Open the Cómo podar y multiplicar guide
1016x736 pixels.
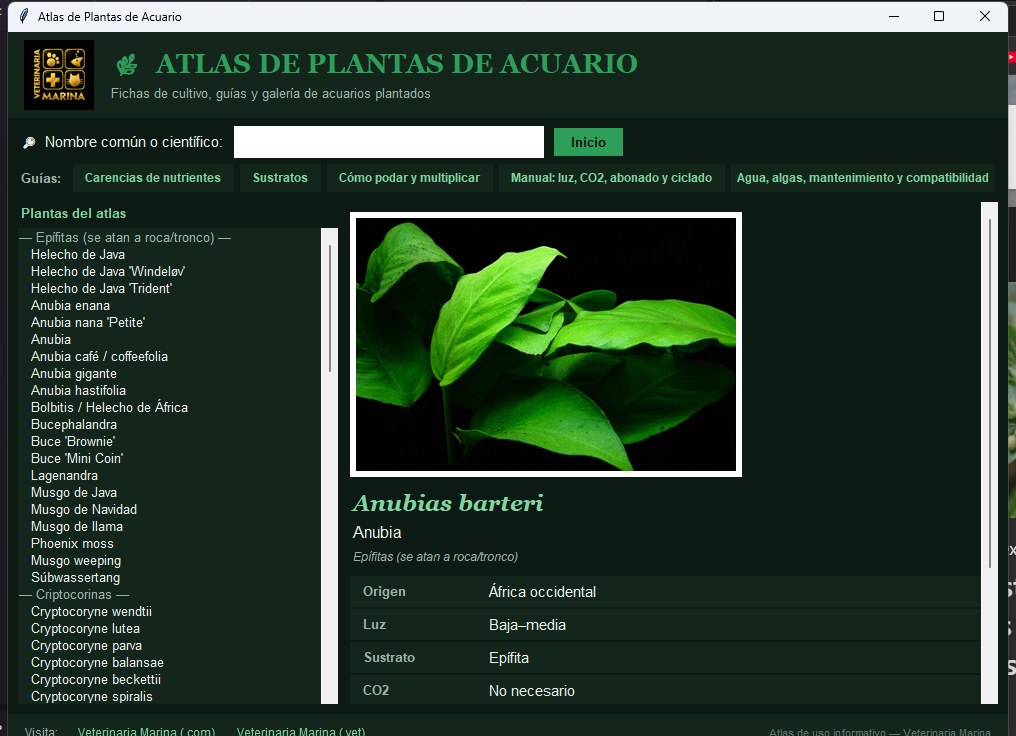[x=409, y=178]
